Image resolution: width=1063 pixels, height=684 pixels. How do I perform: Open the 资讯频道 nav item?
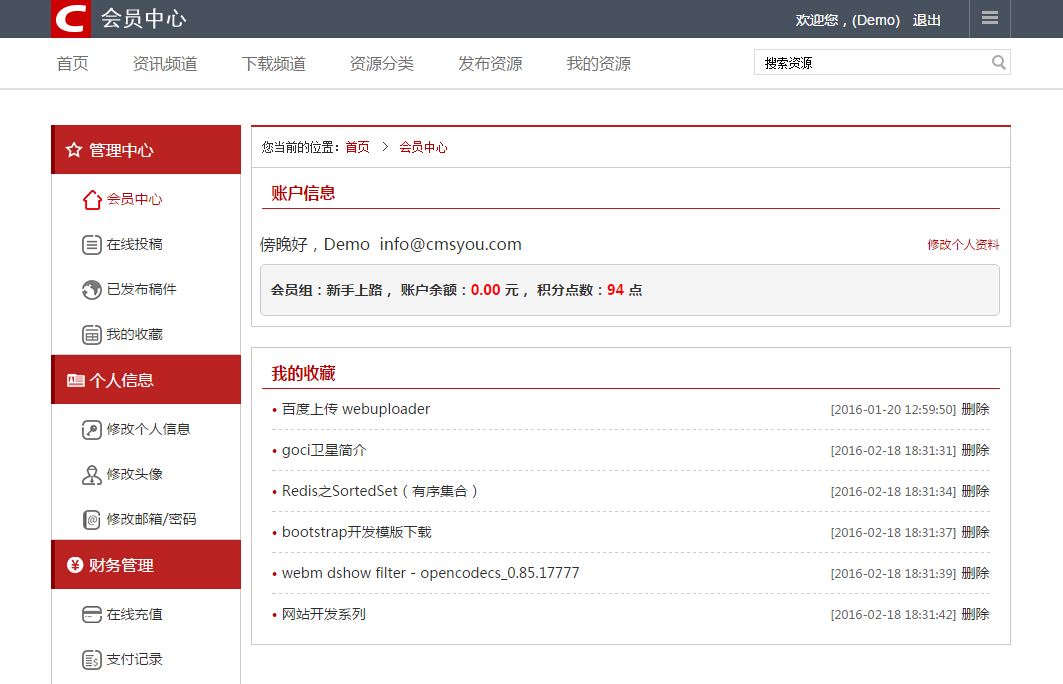click(165, 64)
